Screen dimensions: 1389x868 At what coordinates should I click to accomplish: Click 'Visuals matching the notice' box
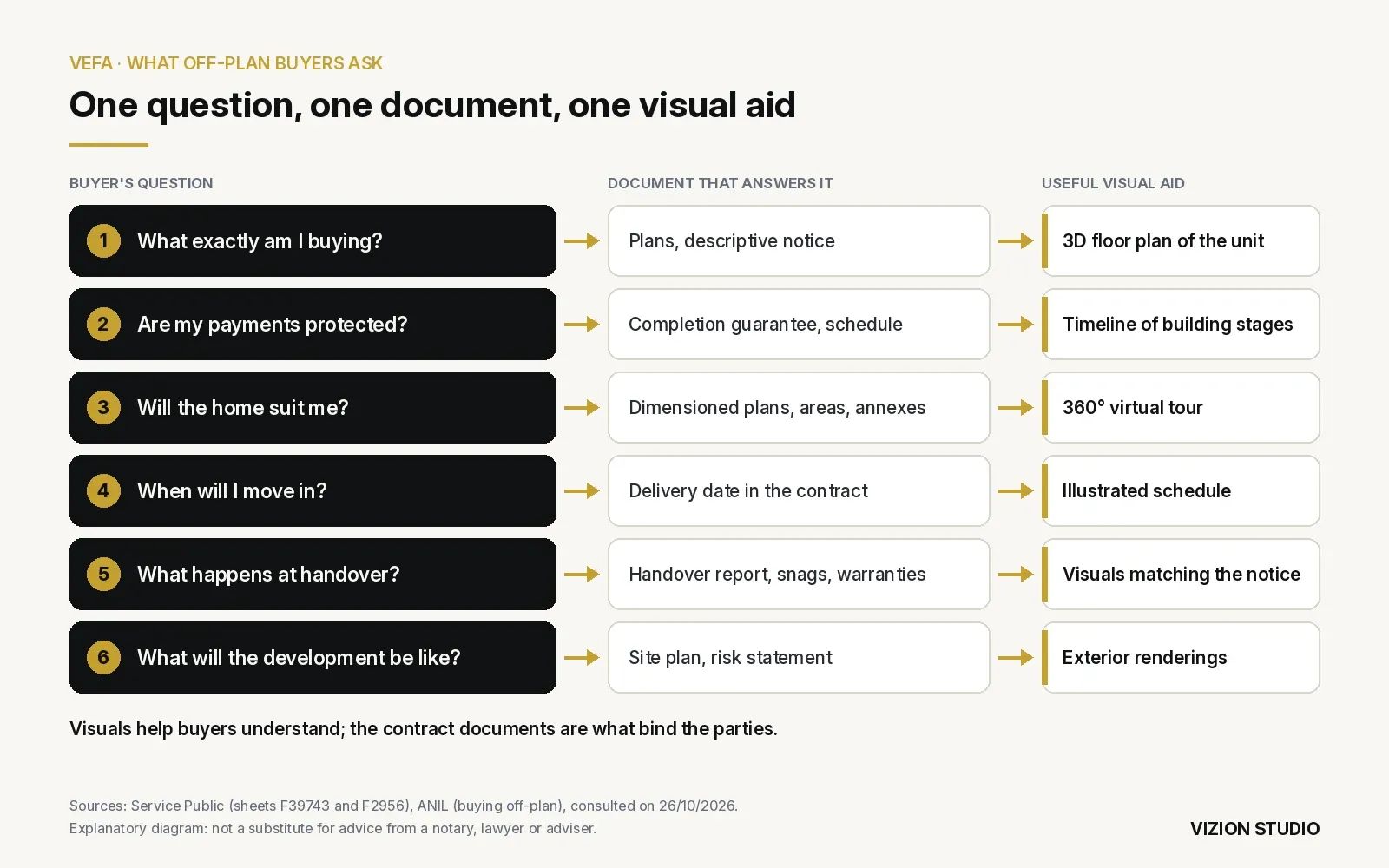pos(1181,574)
